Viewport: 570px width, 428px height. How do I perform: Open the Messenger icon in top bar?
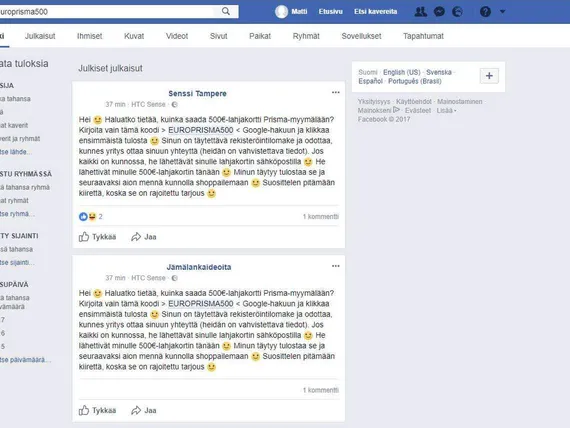point(439,12)
